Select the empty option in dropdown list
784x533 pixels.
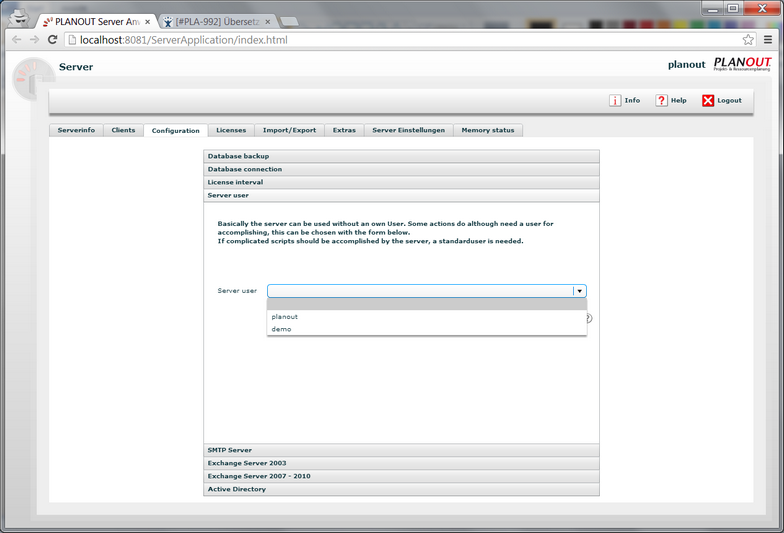tap(427, 304)
